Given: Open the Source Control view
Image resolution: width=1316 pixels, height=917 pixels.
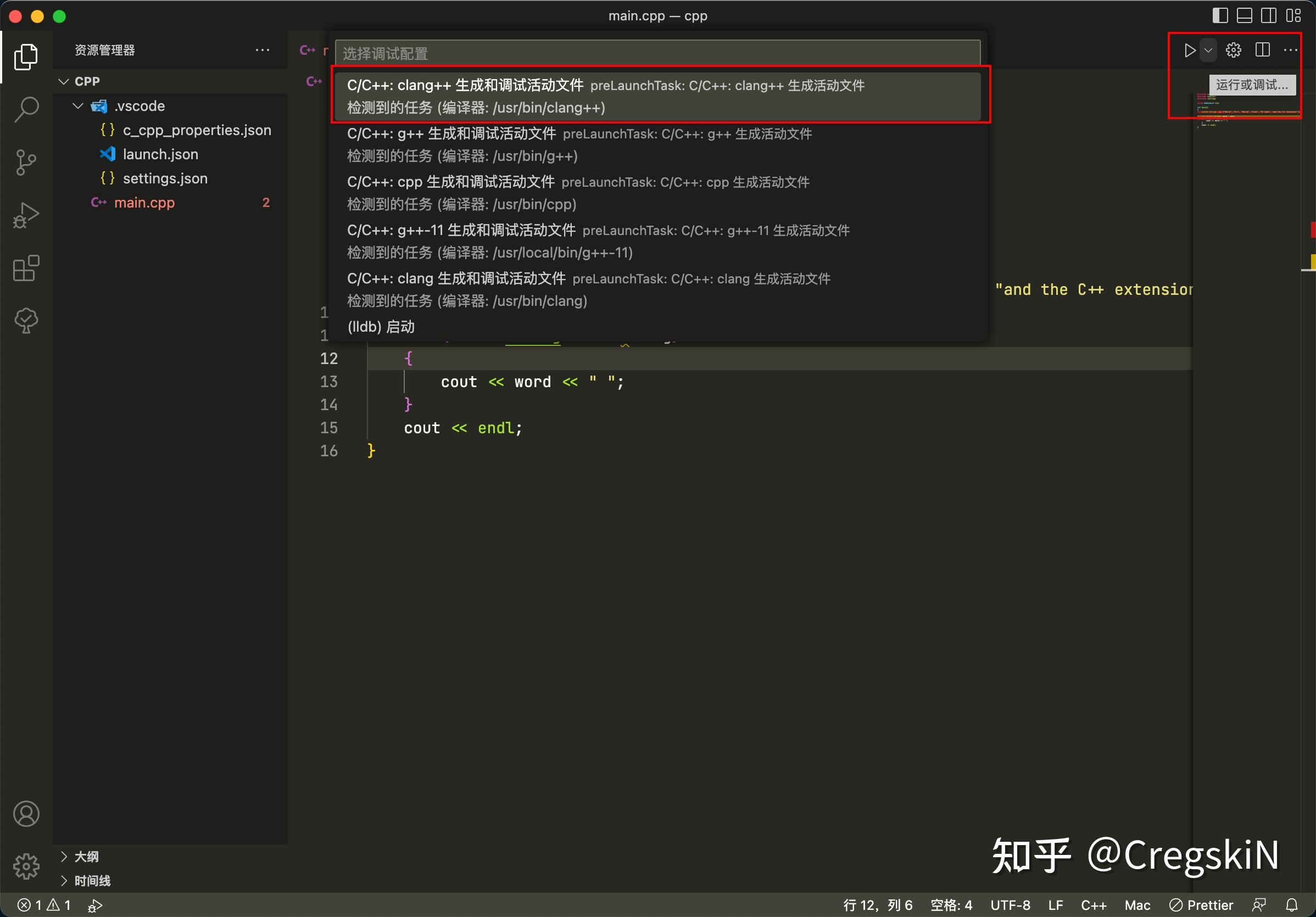Looking at the screenshot, I should [x=25, y=162].
